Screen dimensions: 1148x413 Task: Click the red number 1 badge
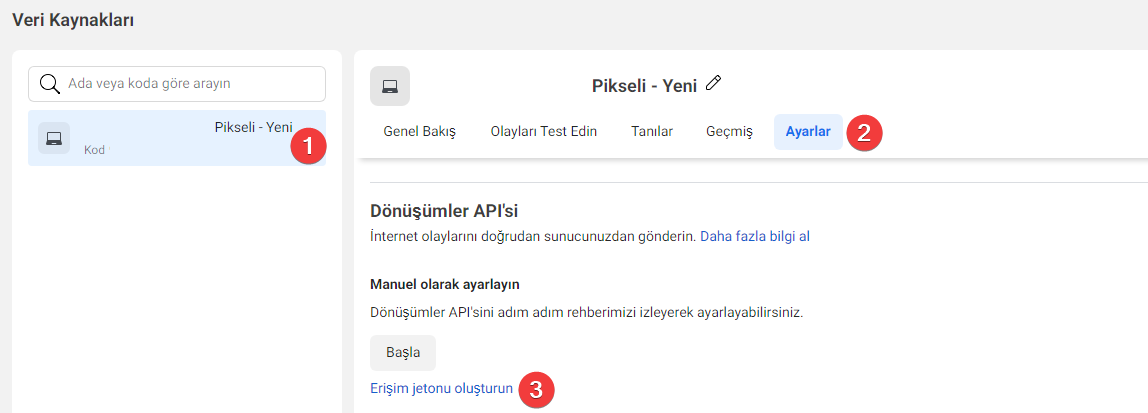tap(308, 146)
